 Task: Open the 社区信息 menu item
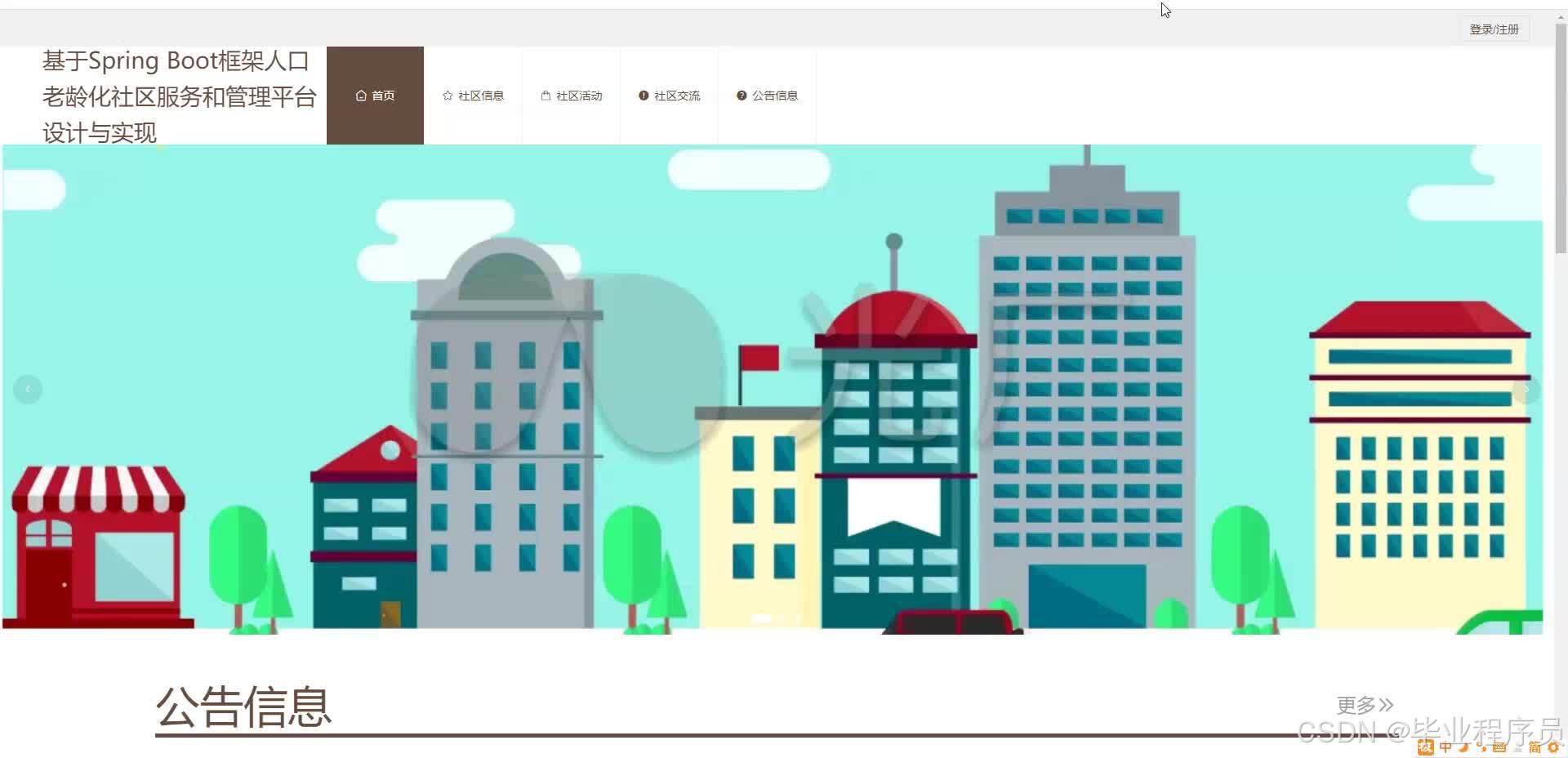click(x=473, y=96)
